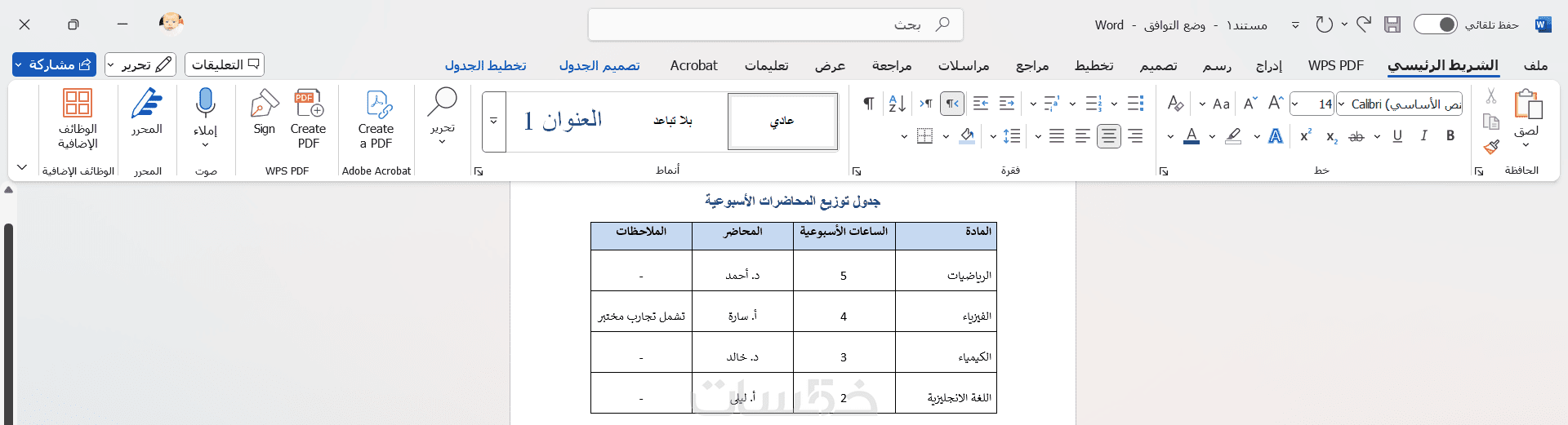
Task: Open the ملف (File) tab
Action: click(1535, 65)
